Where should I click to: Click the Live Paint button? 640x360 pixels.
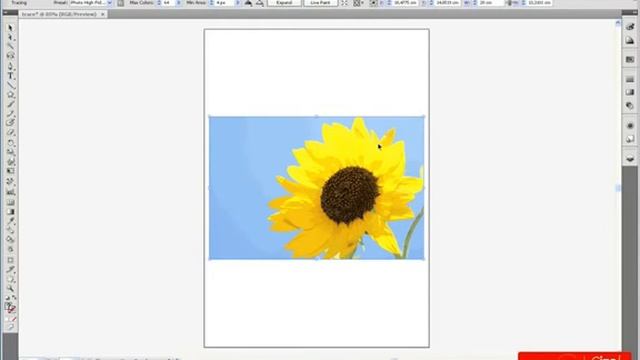click(x=320, y=3)
